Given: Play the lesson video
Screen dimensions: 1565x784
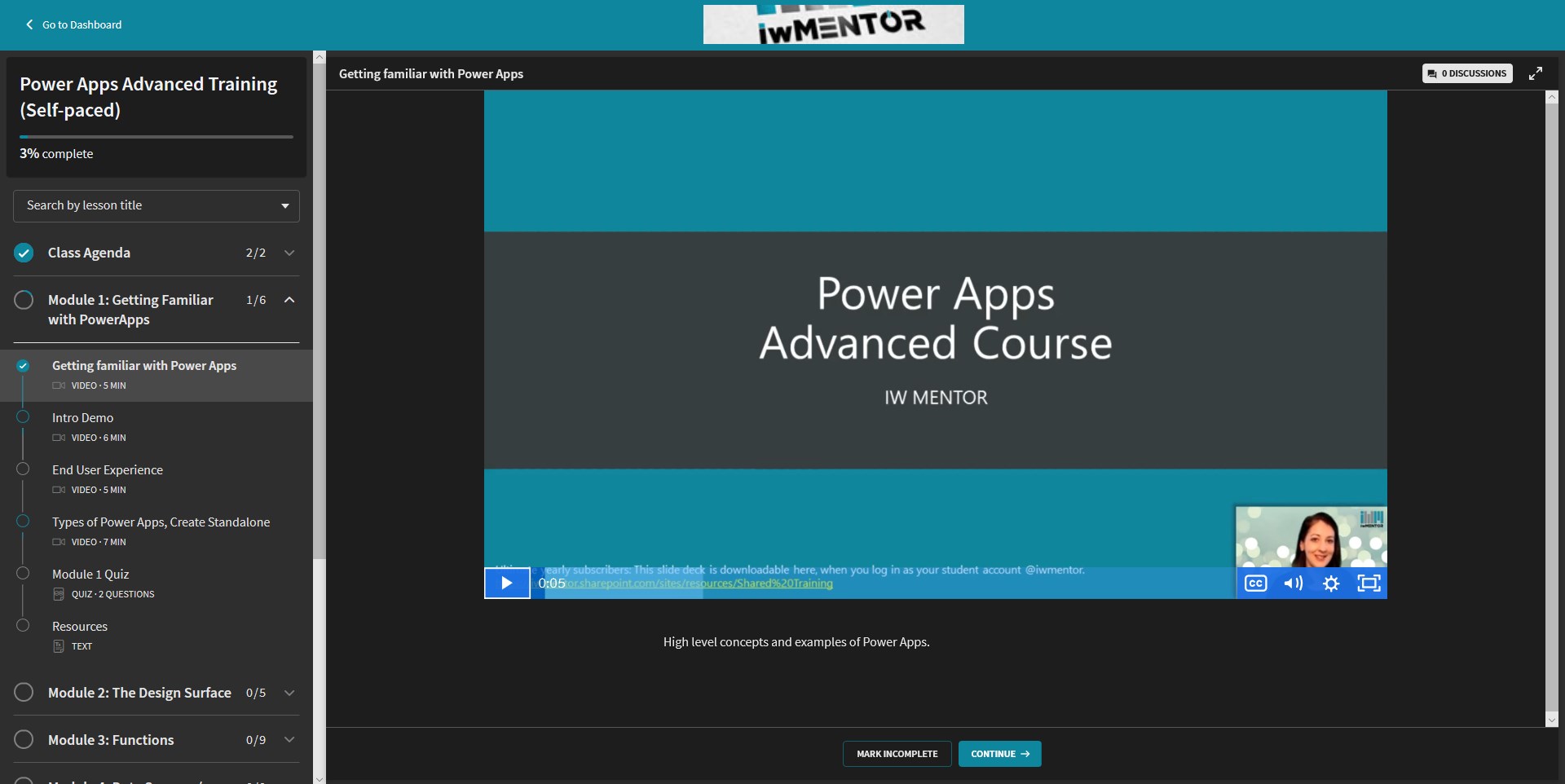Looking at the screenshot, I should point(507,583).
